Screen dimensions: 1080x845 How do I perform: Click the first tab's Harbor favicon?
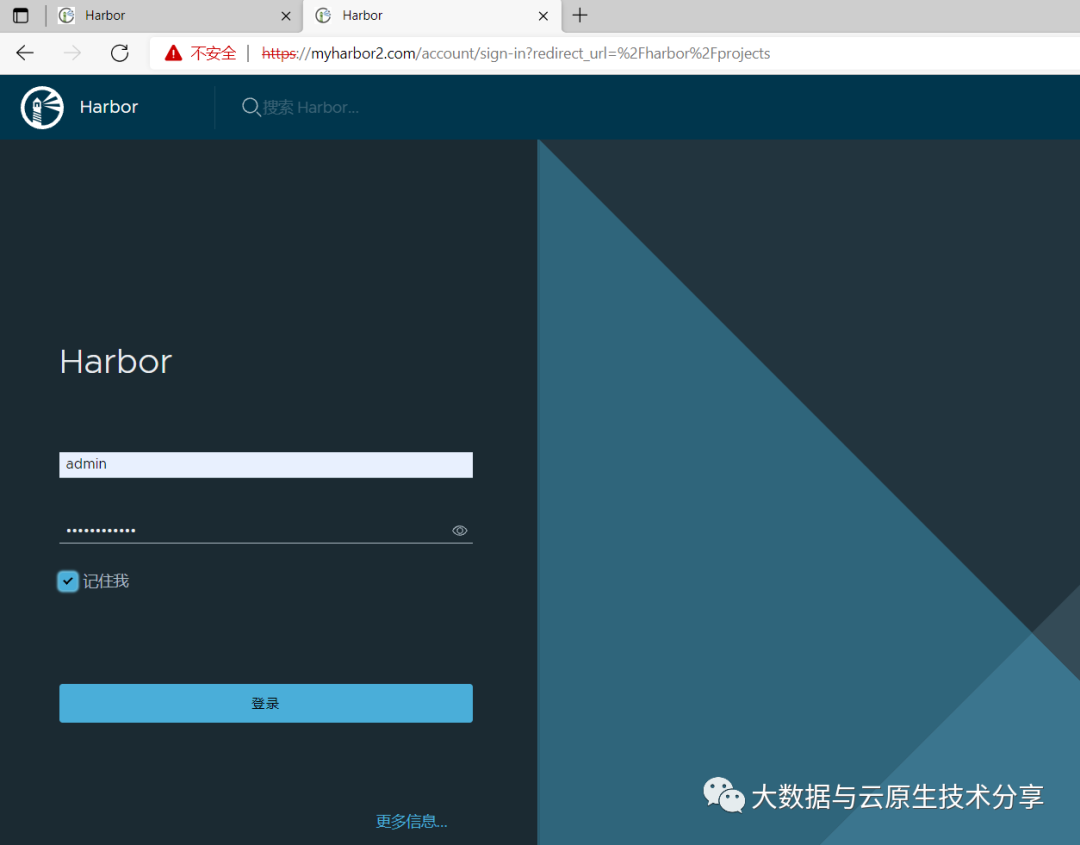coord(67,15)
